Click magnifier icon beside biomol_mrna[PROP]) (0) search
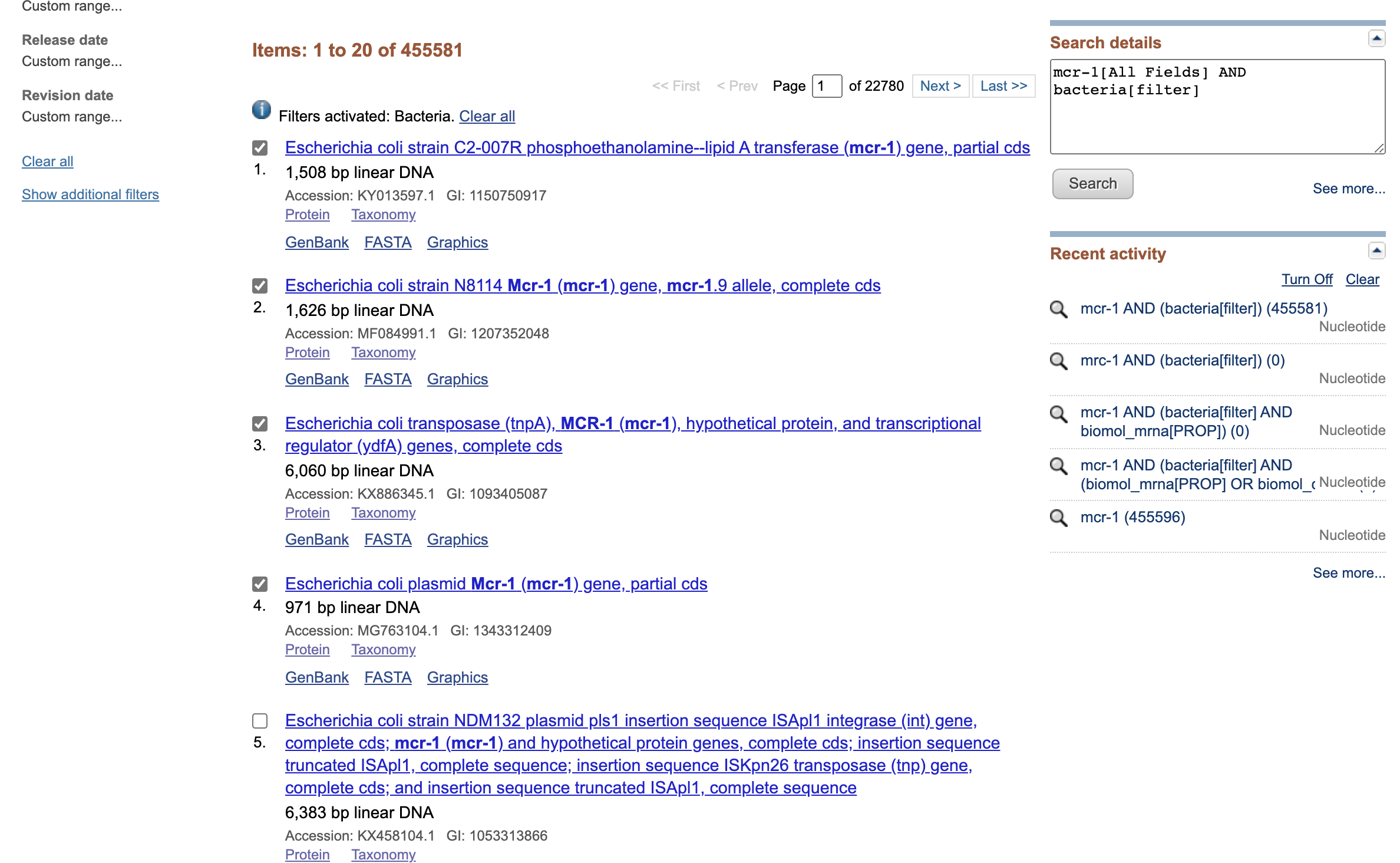The width and height of the screenshot is (1400, 863). pos(1059,414)
